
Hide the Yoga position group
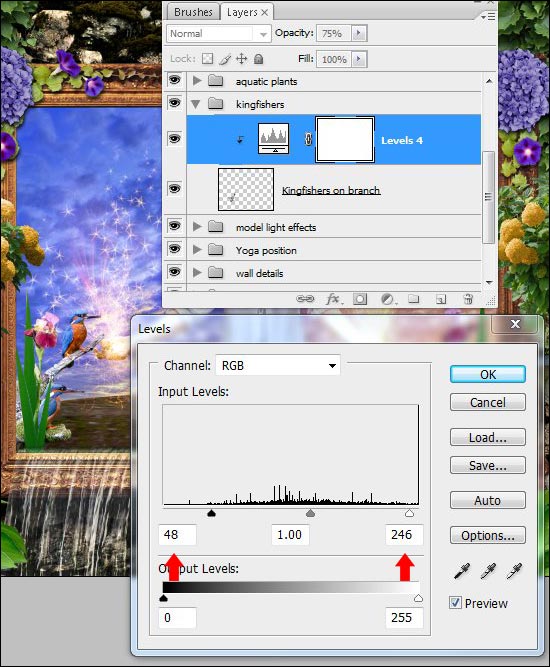click(174, 249)
